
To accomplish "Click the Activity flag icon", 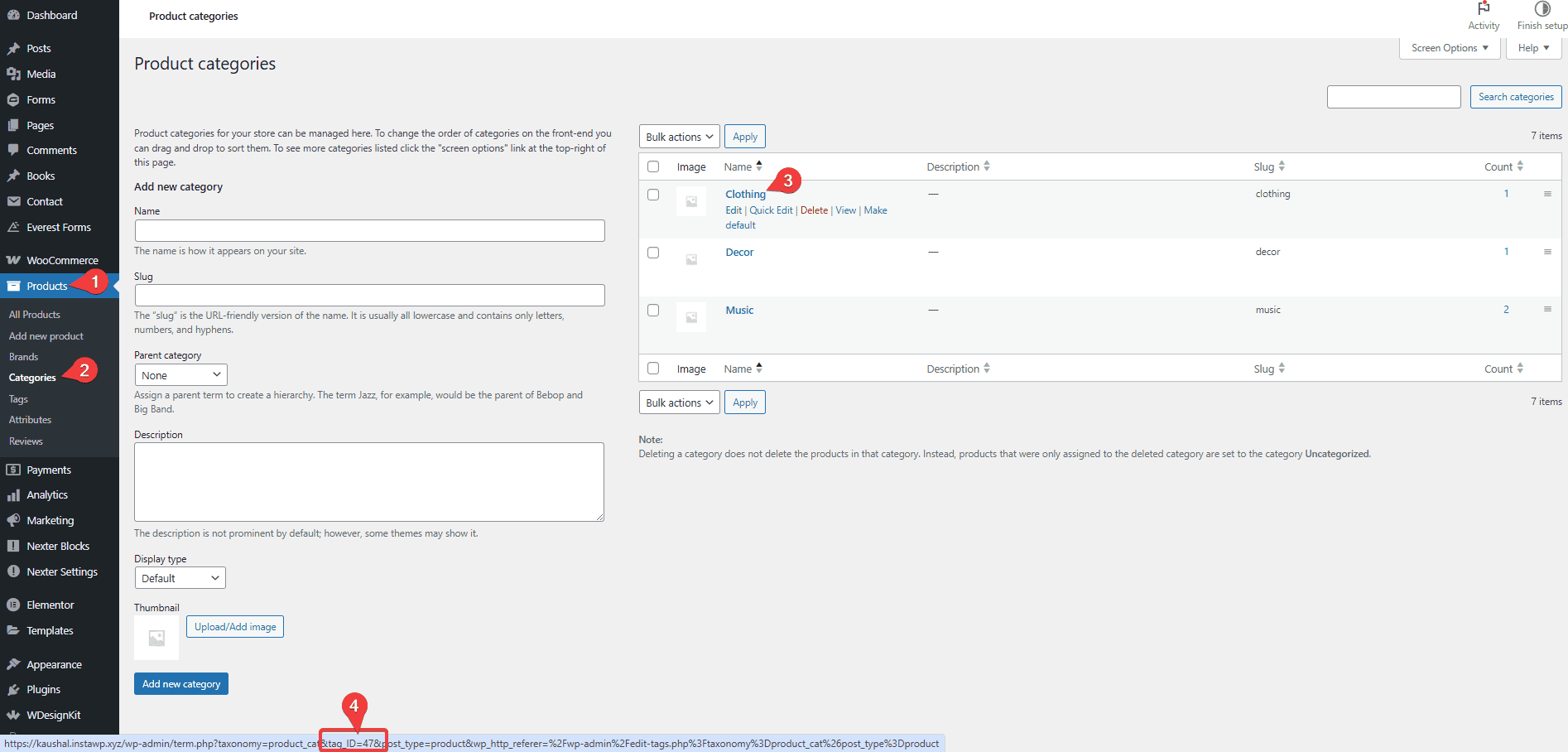I will (1484, 8).
